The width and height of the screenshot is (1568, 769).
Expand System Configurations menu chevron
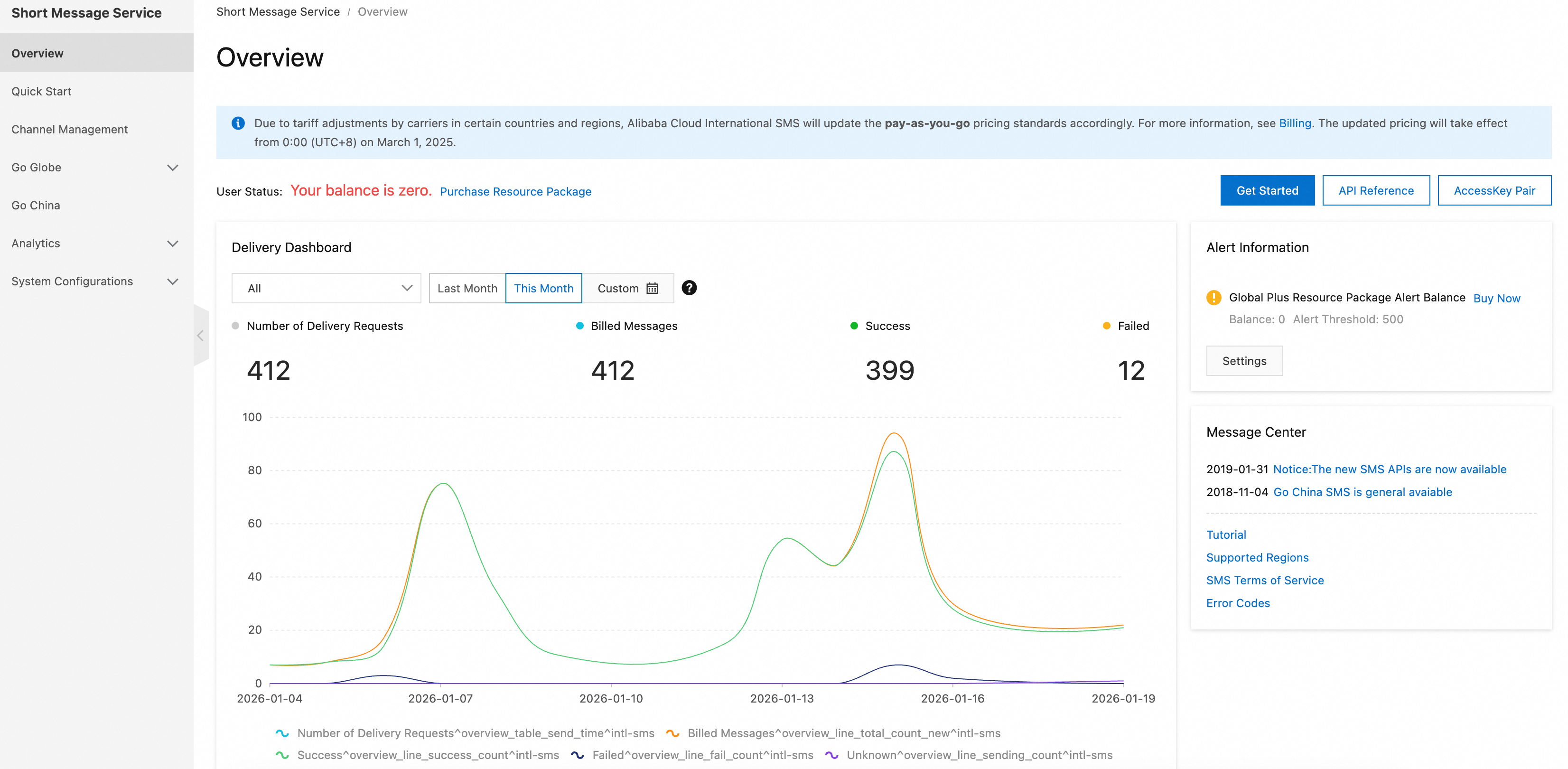[172, 281]
